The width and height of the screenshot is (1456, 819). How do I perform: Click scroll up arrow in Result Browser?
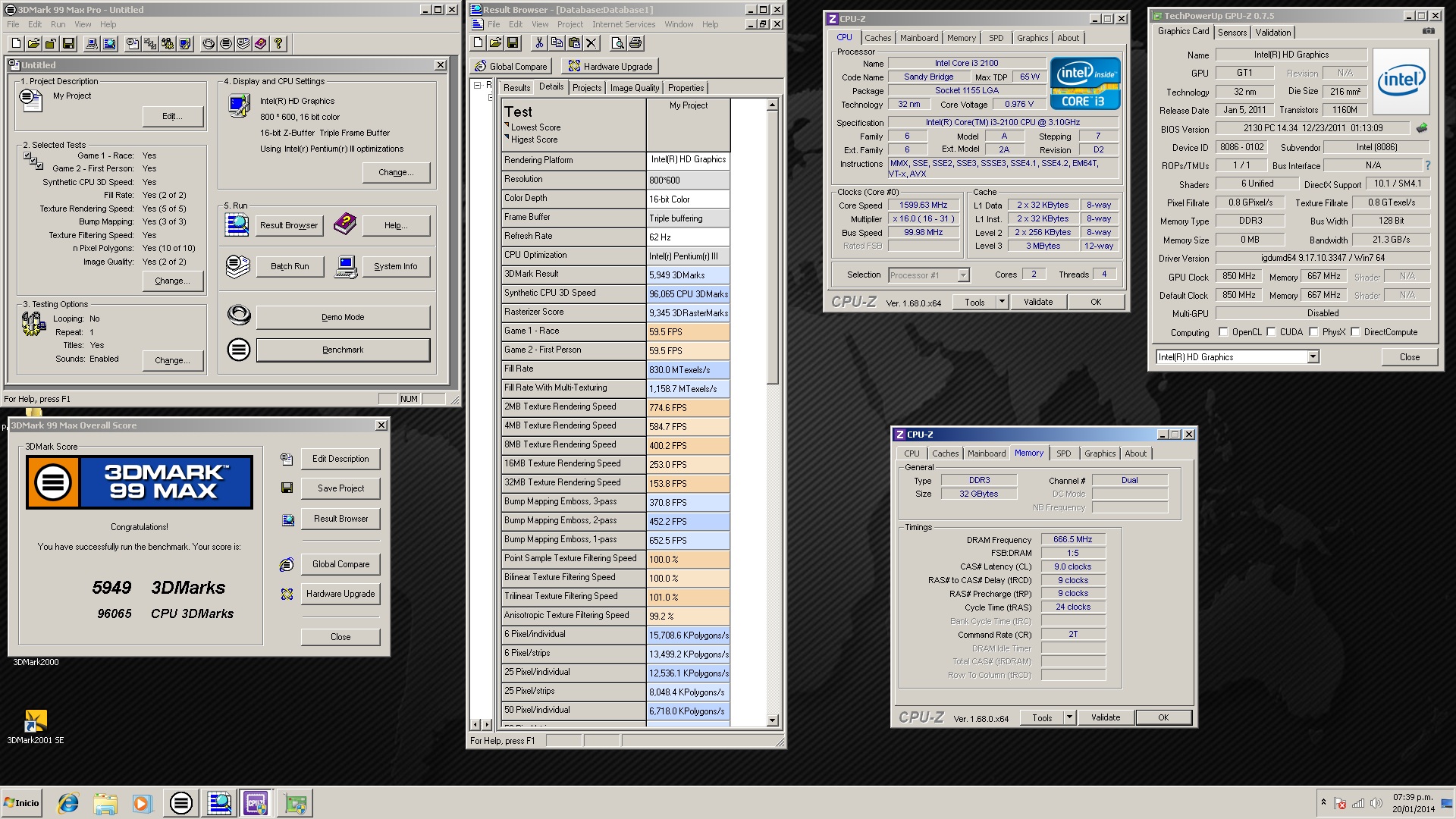pyautogui.click(x=772, y=105)
